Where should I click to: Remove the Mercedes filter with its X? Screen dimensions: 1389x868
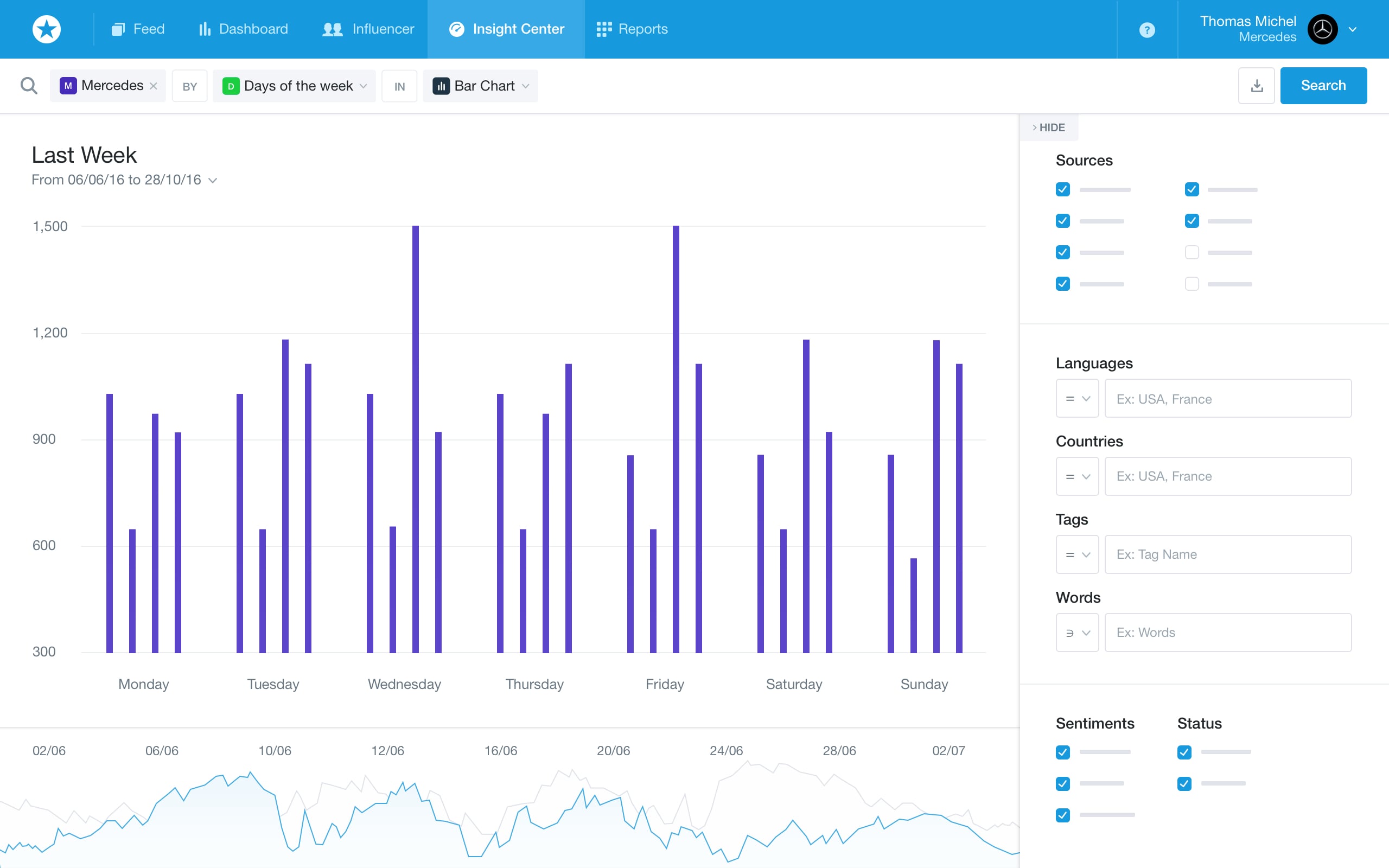[x=153, y=86]
